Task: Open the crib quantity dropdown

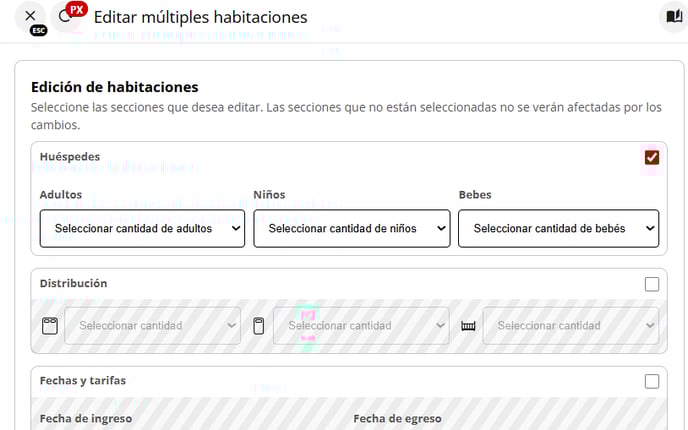Action: (570, 326)
